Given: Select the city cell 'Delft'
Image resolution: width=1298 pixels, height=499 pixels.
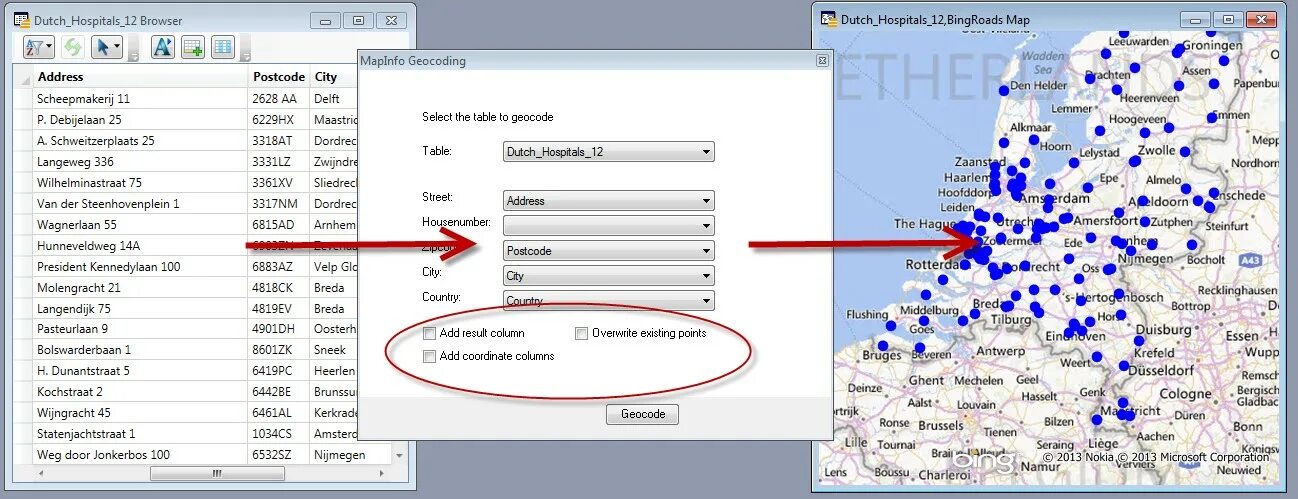Looking at the screenshot, I should 334,99.
